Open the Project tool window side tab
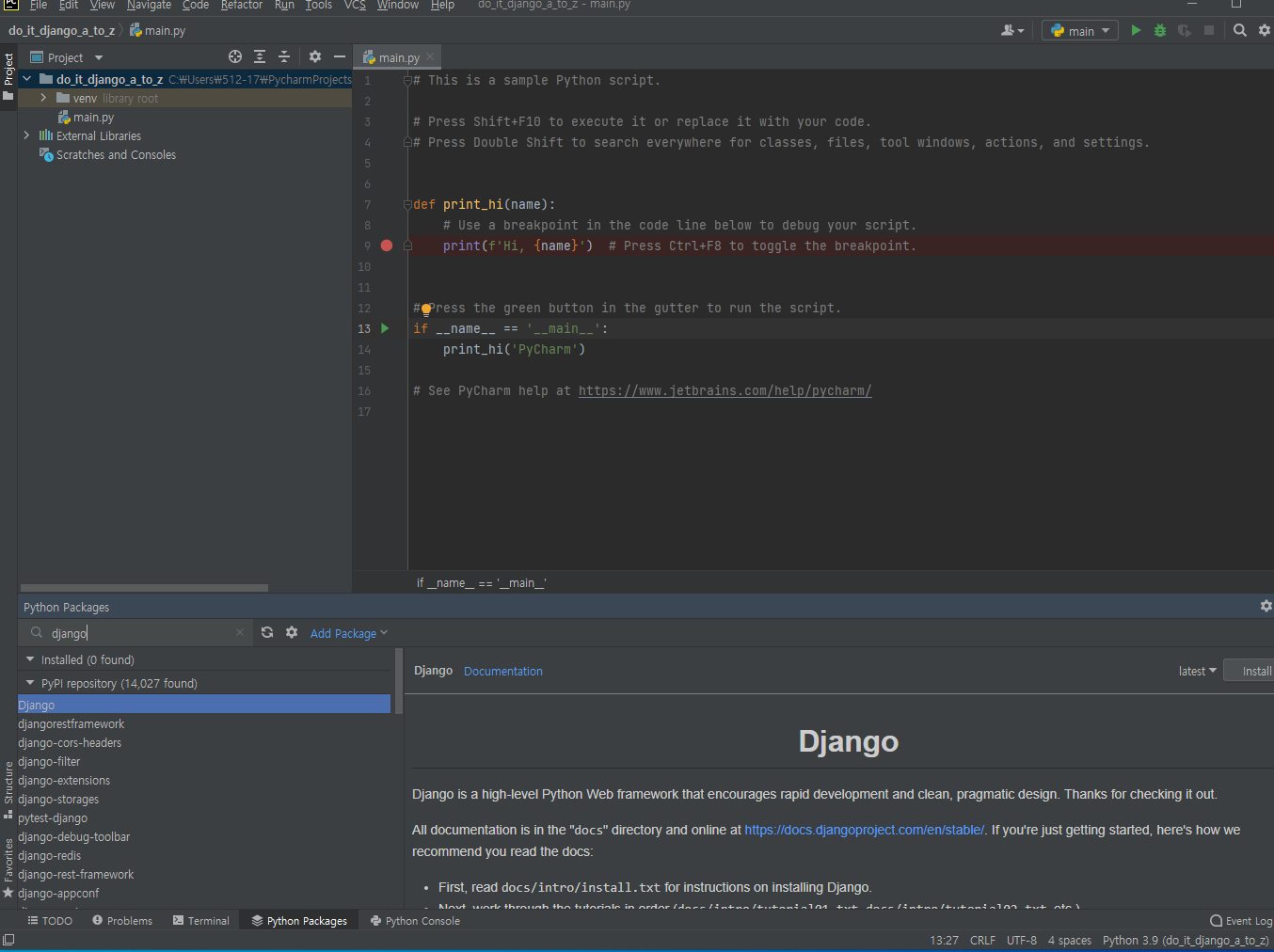 click(8, 76)
